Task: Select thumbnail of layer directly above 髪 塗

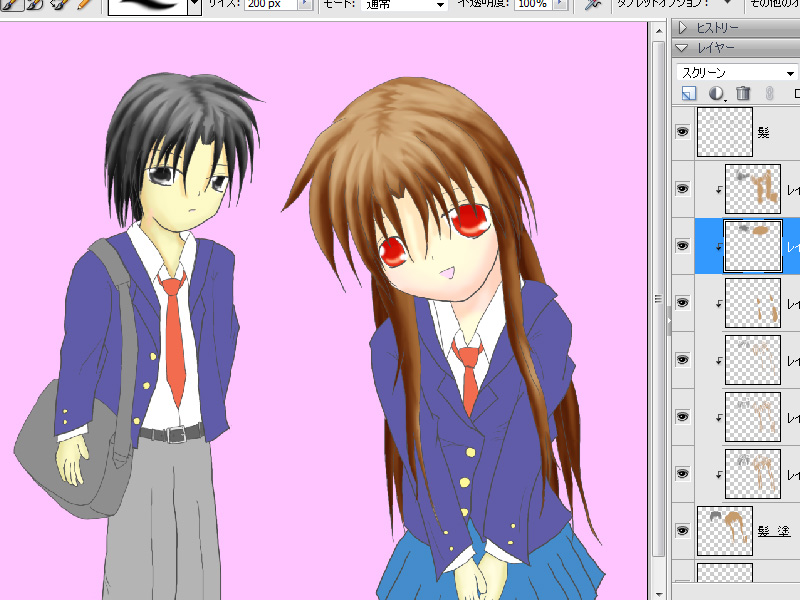Action: [x=753, y=474]
